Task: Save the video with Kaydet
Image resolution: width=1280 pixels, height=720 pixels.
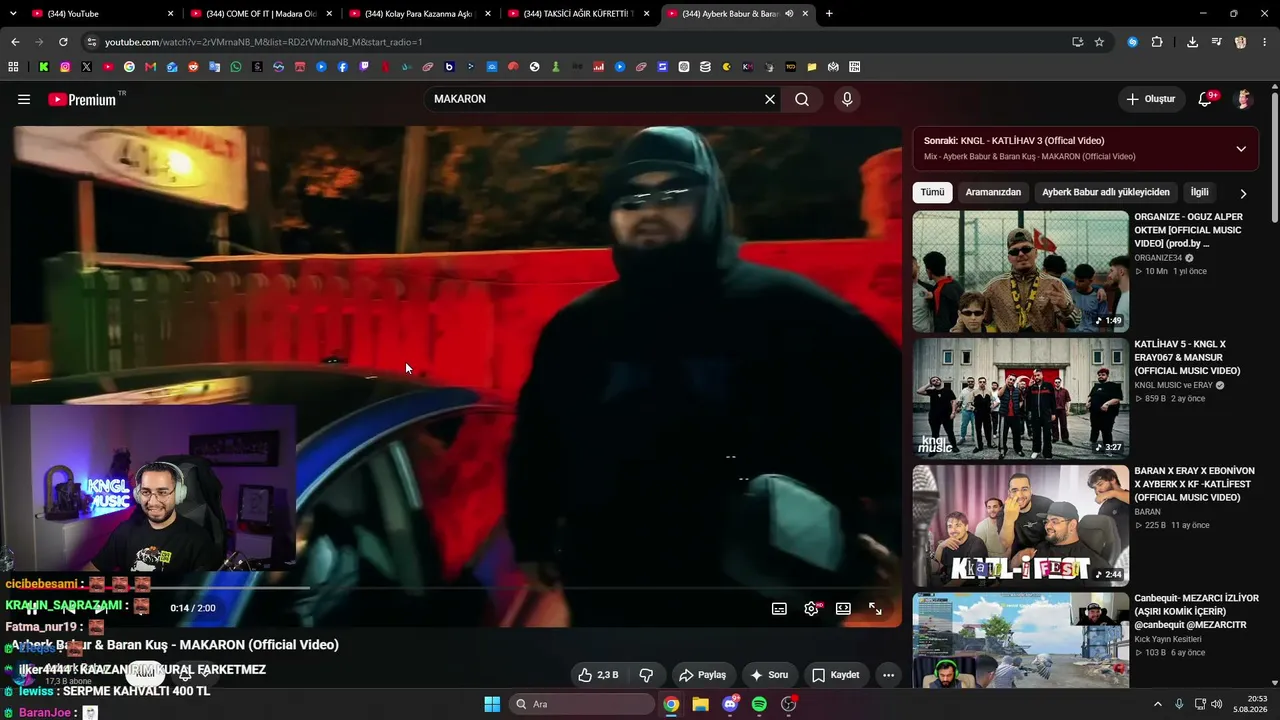Action: point(835,675)
